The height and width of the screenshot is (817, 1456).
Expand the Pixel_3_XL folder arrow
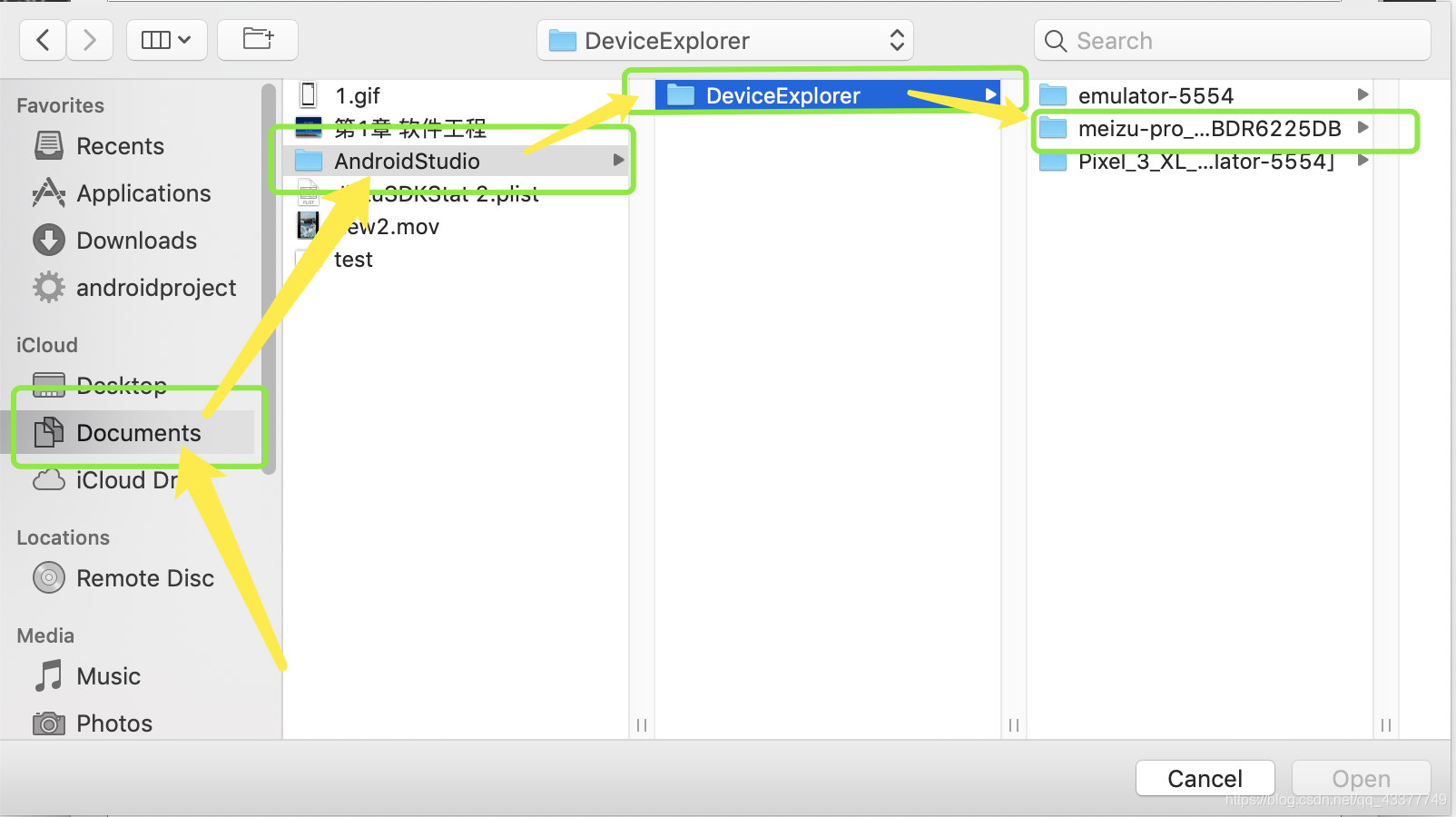[1363, 160]
